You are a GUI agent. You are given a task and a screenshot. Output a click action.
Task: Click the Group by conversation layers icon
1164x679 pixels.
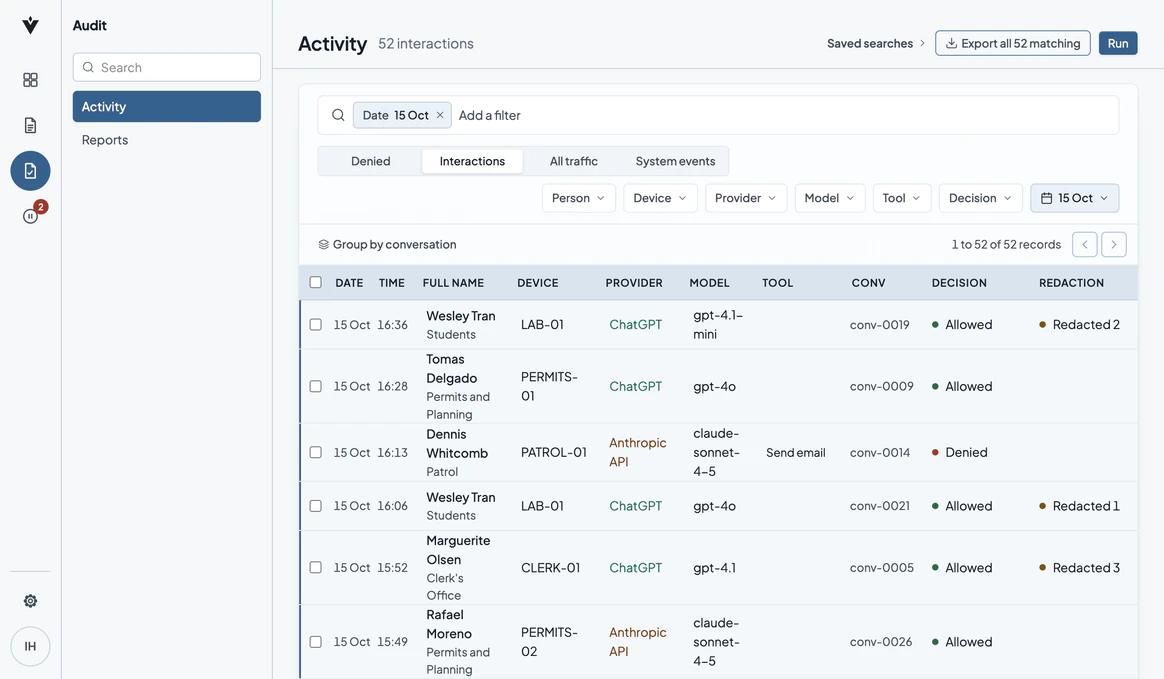tap(324, 245)
